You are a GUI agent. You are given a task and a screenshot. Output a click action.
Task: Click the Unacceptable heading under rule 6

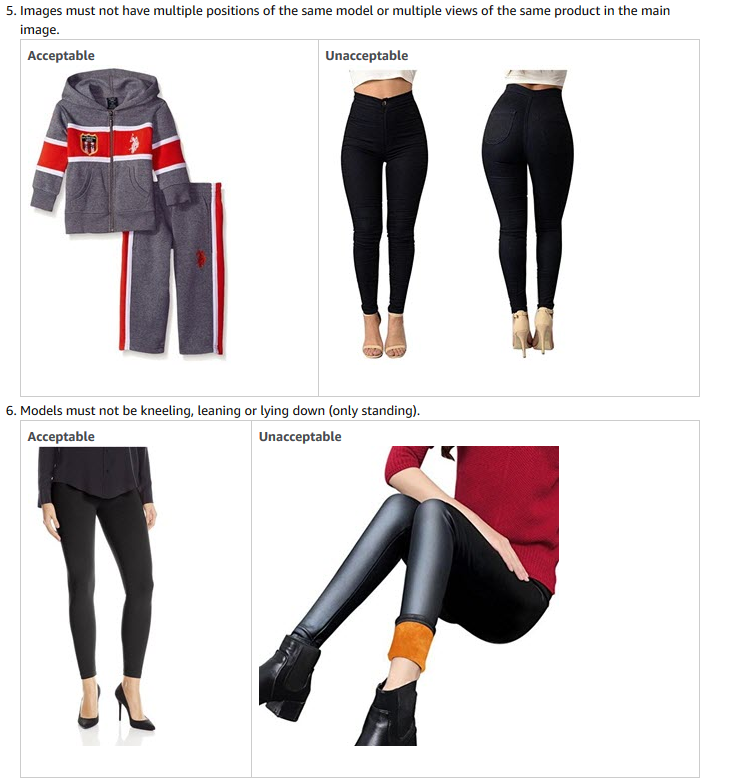coord(300,436)
